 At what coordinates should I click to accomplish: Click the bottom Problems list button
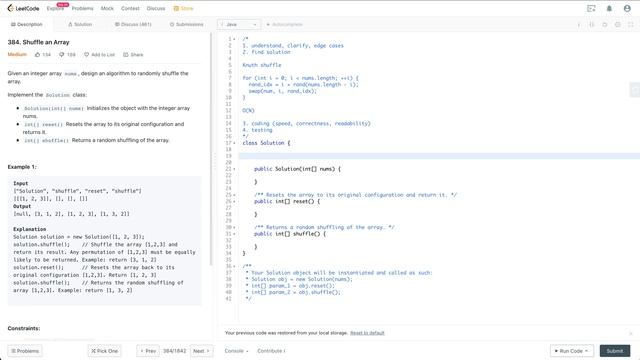click(x=25, y=351)
